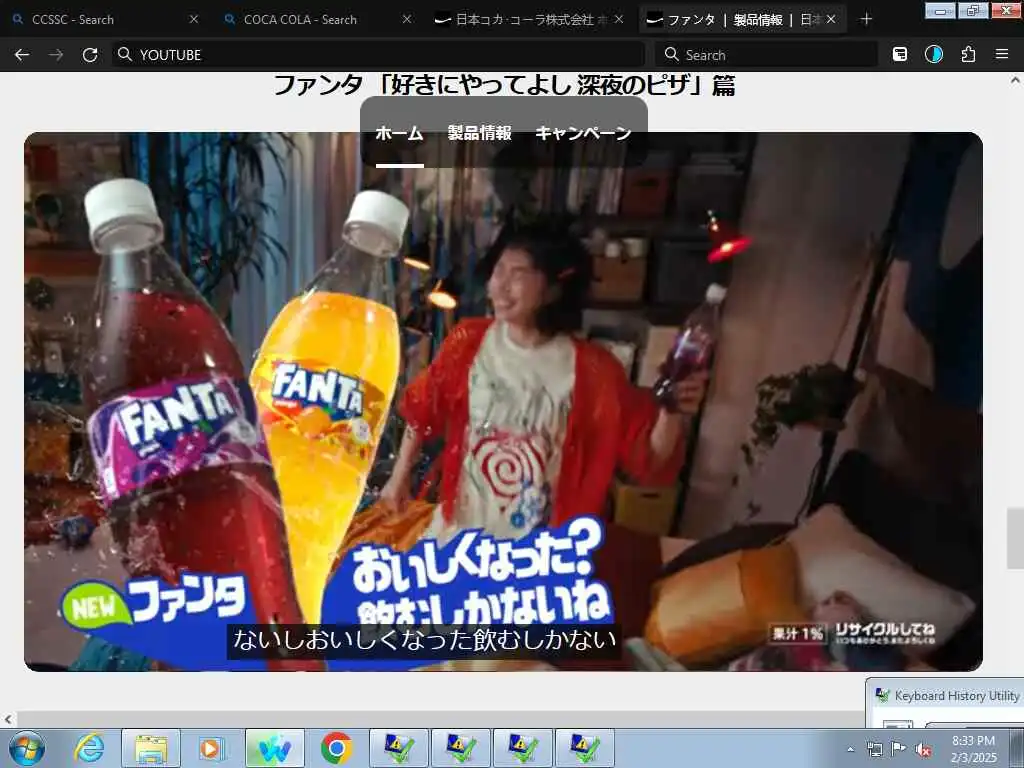
Task: Click the muted volume tray icon
Action: point(923,750)
